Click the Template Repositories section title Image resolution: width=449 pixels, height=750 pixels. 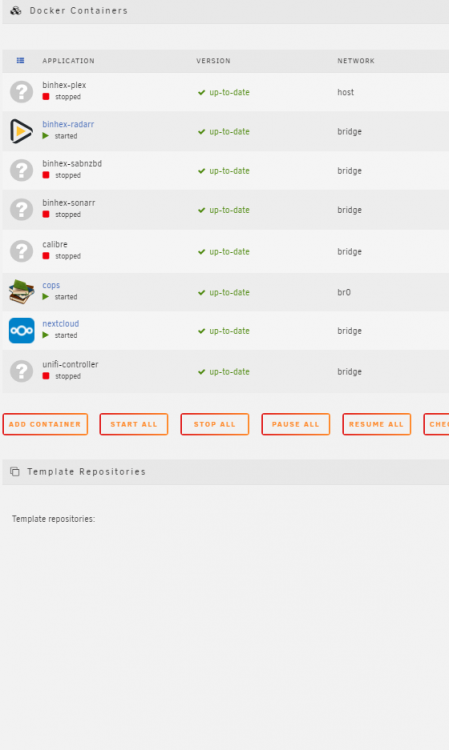87,472
